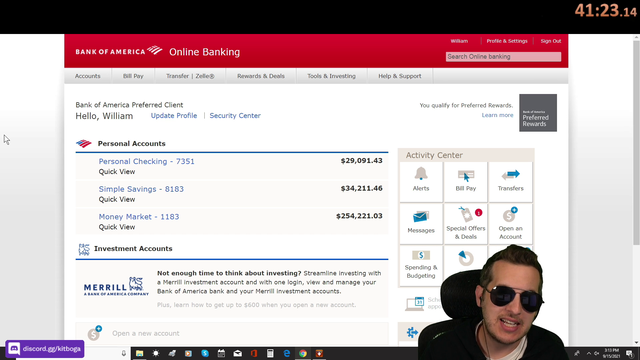Click the William user name link
This screenshot has height=360, width=640.
pos(459,41)
